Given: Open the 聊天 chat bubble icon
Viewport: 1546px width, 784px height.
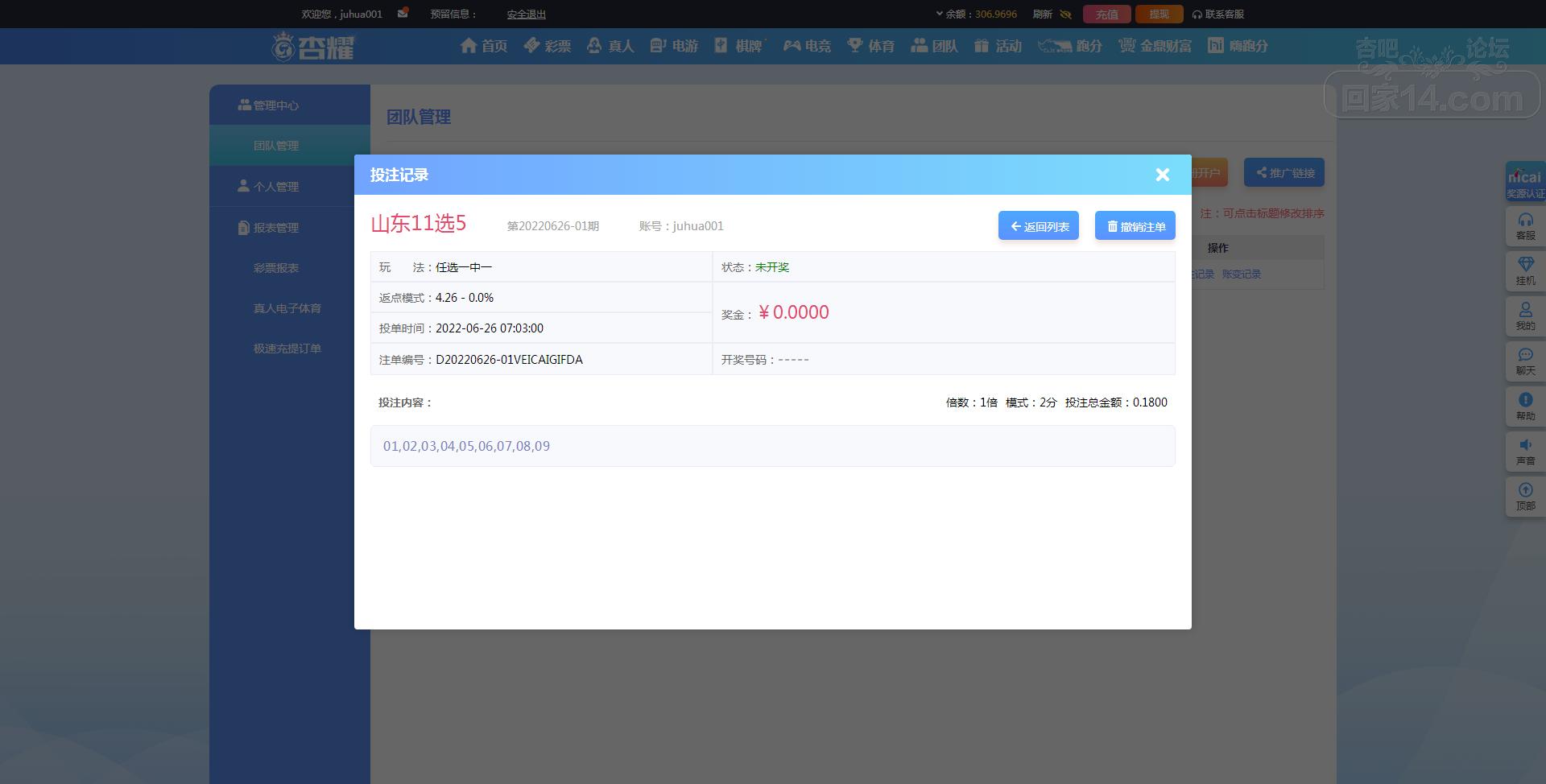Looking at the screenshot, I should [x=1525, y=361].
